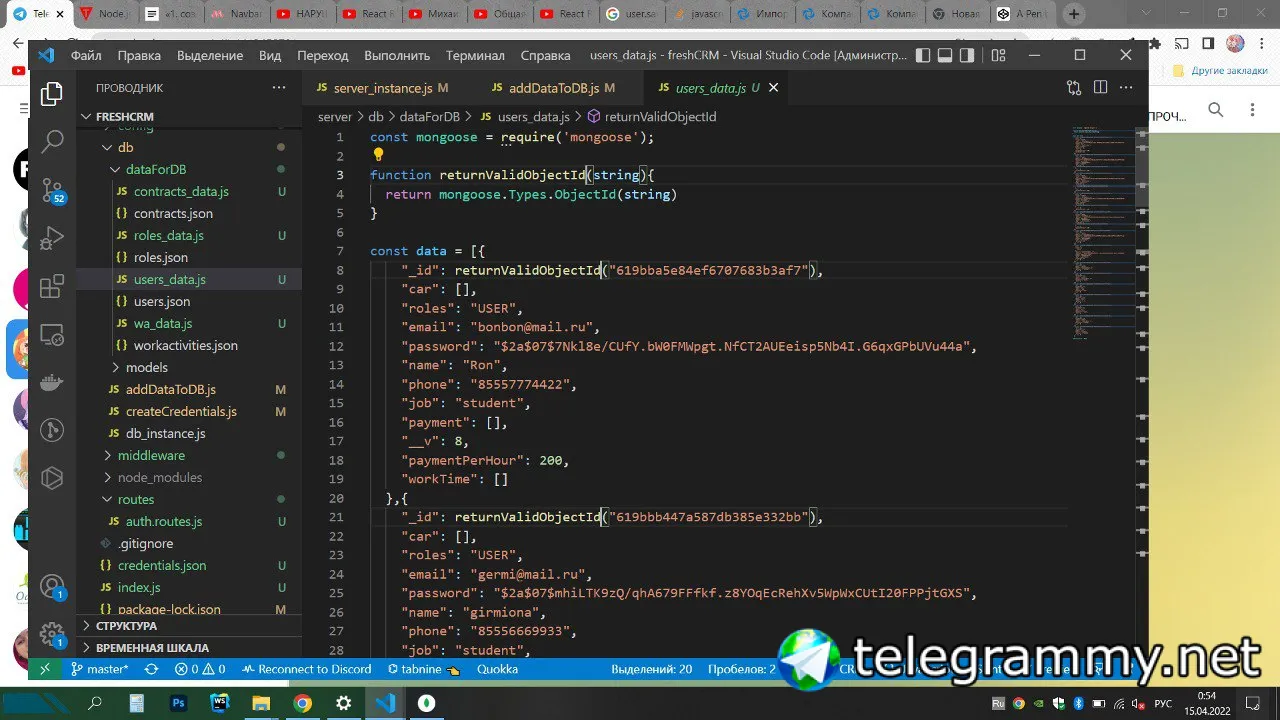Open Chrome from the Windows taskbar
The height and width of the screenshot is (720, 1280).
pyautogui.click(x=302, y=703)
